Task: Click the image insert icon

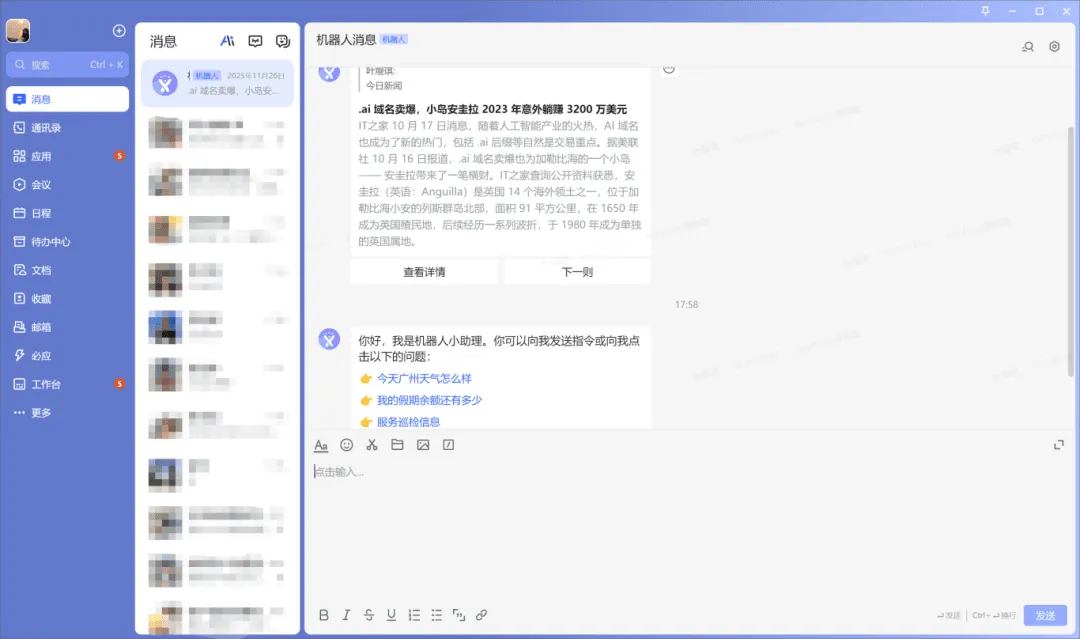Action: 423,445
